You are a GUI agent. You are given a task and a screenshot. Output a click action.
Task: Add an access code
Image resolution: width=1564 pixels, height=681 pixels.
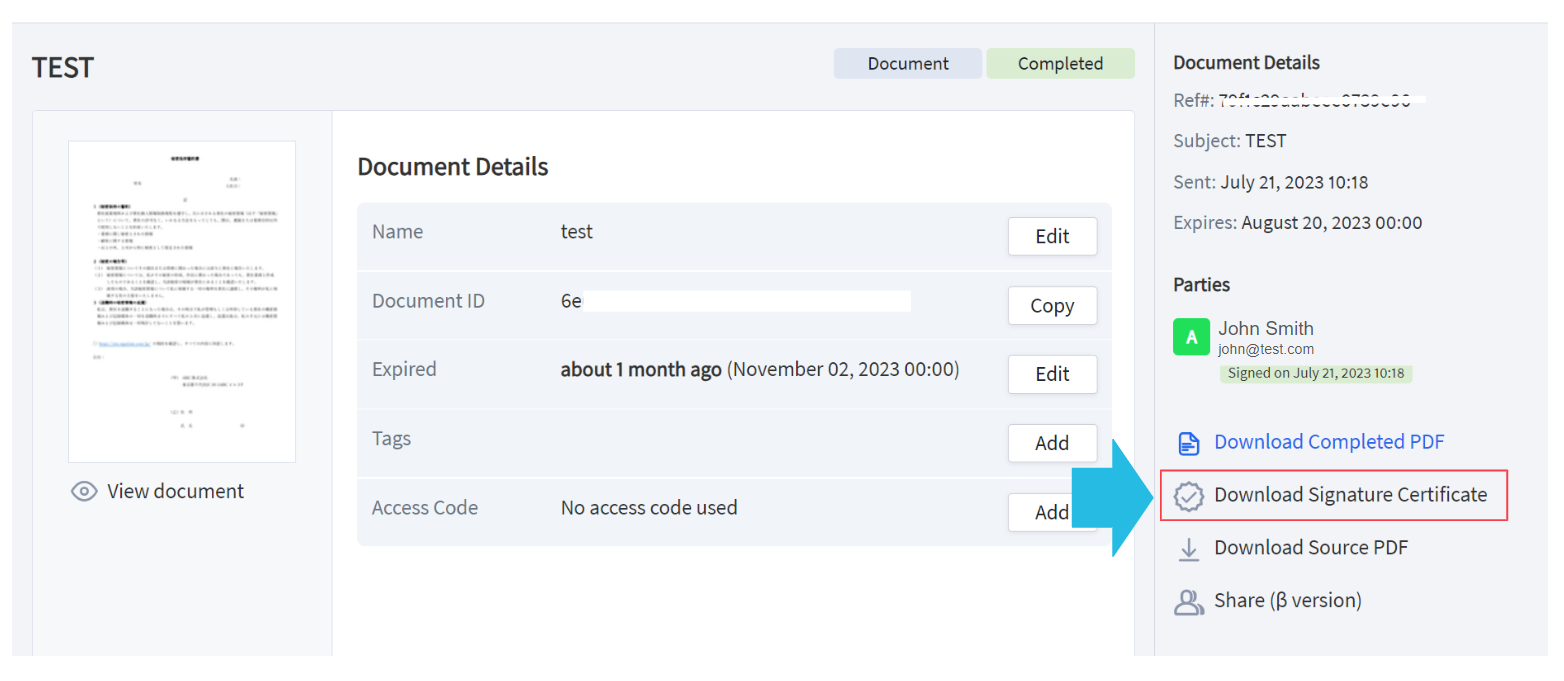pos(1052,511)
